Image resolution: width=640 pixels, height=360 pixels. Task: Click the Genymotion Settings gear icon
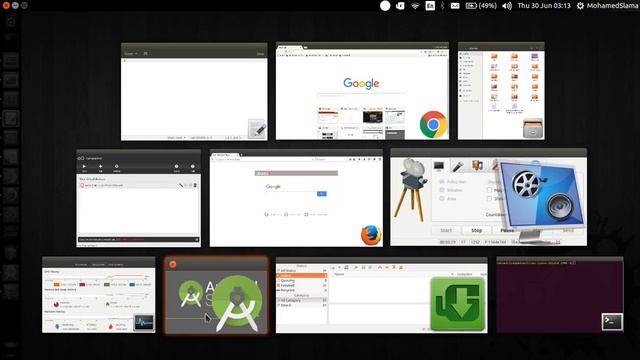[x=116, y=167]
